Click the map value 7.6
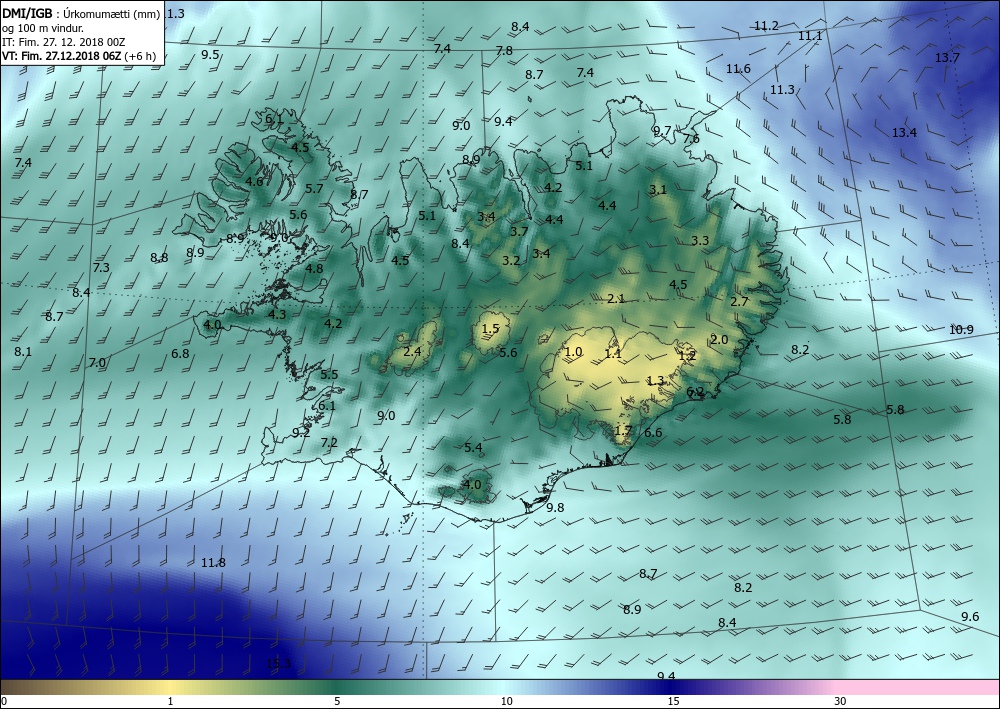1000x709 pixels. point(691,139)
